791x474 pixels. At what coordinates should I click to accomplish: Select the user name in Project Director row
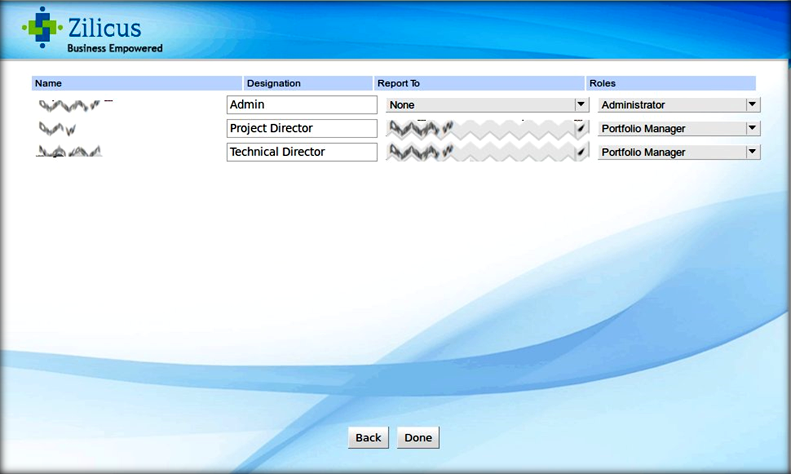point(58,128)
